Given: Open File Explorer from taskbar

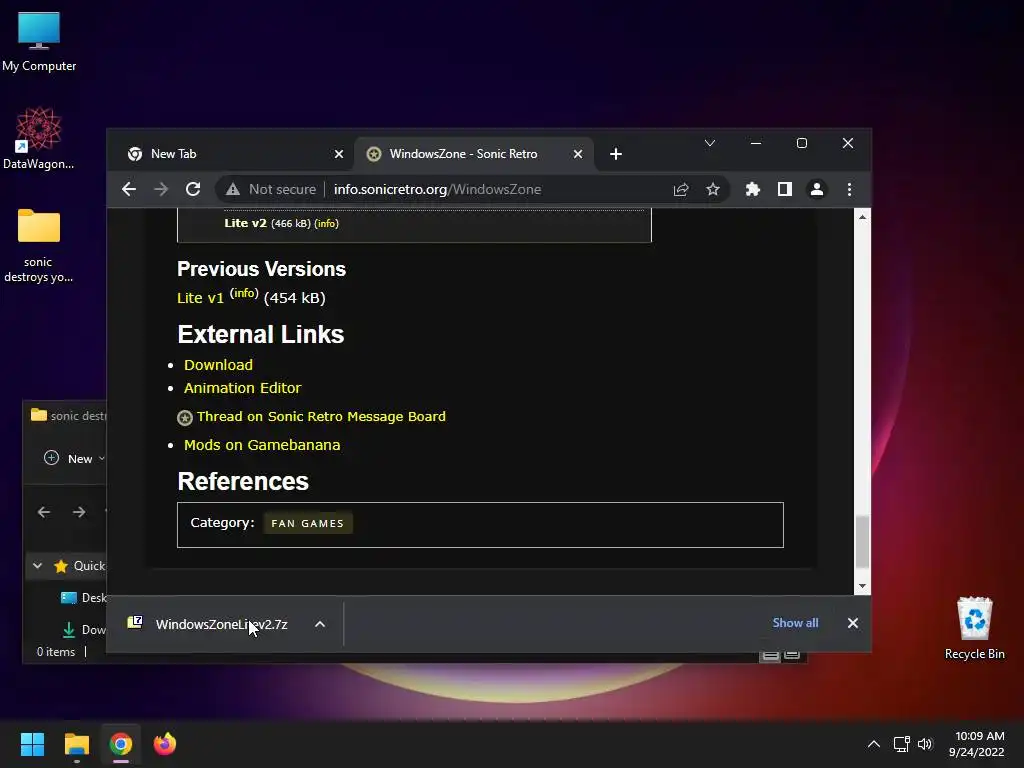Looking at the screenshot, I should click(76, 744).
